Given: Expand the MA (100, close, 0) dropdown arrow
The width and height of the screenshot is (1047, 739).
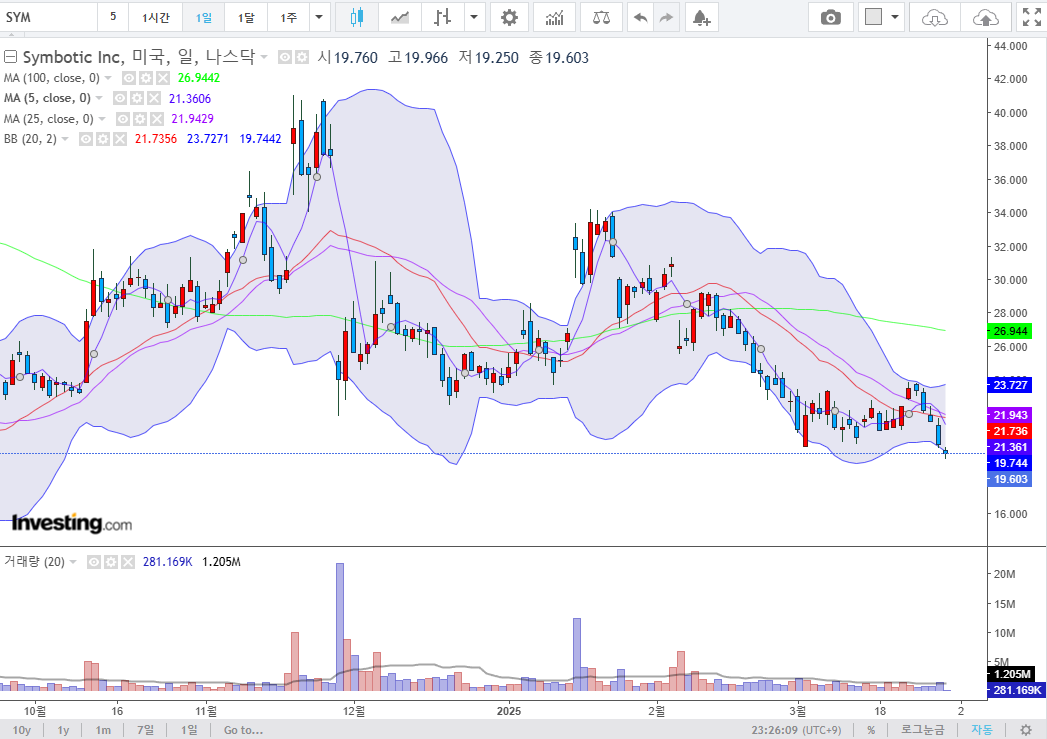Looking at the screenshot, I should (108, 78).
